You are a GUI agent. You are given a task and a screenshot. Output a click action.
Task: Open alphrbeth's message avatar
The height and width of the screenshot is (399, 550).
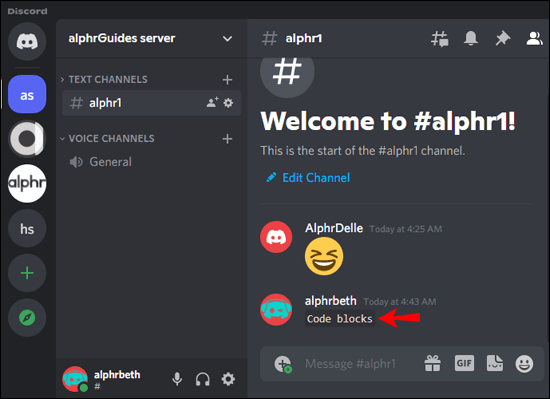276,310
